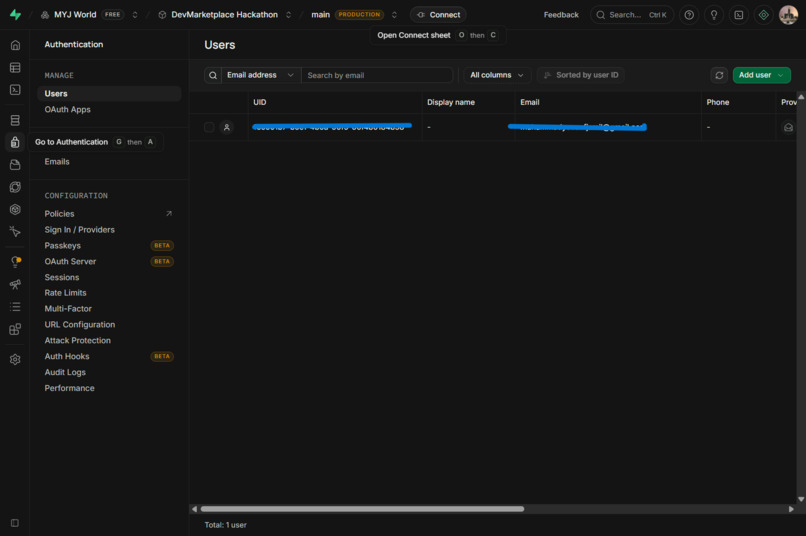Viewport: 806px width, 536px height.
Task: Open the All columns dropdown
Action: pyautogui.click(x=497, y=76)
